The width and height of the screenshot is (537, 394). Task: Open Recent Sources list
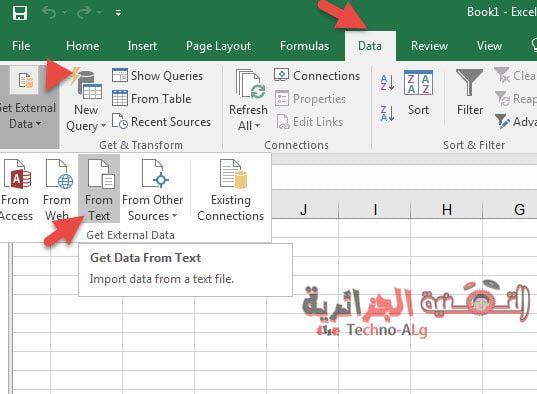point(161,122)
